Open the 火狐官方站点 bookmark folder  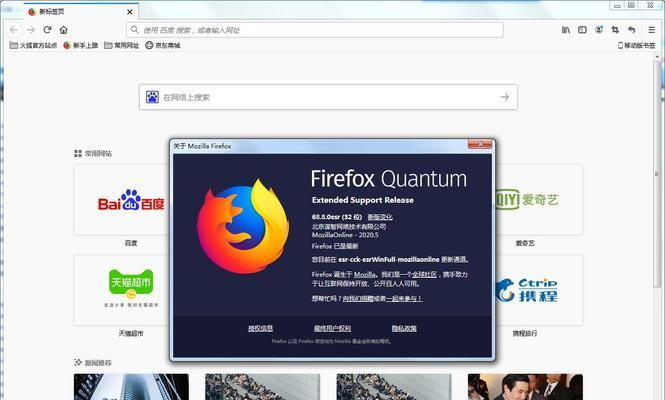[33, 45]
